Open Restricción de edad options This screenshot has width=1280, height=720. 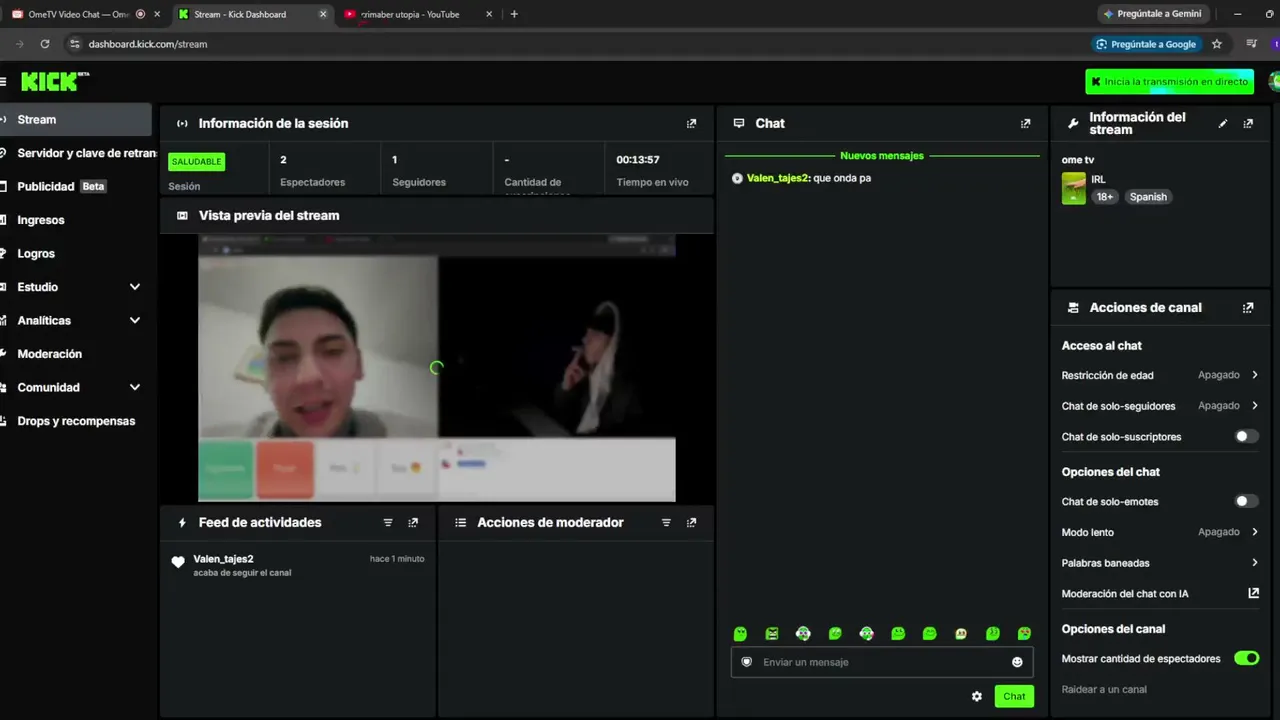tap(1160, 376)
